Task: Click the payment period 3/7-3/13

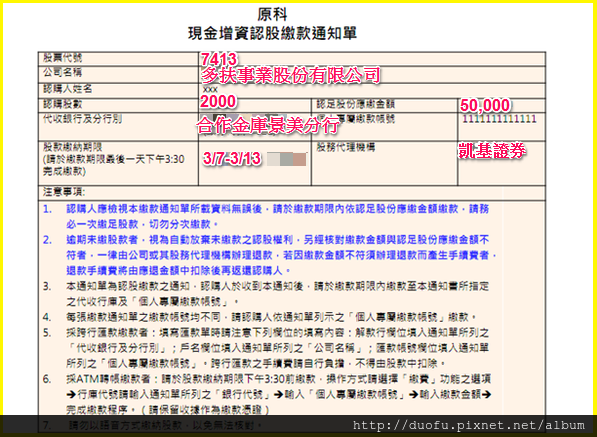Action: tap(232, 158)
